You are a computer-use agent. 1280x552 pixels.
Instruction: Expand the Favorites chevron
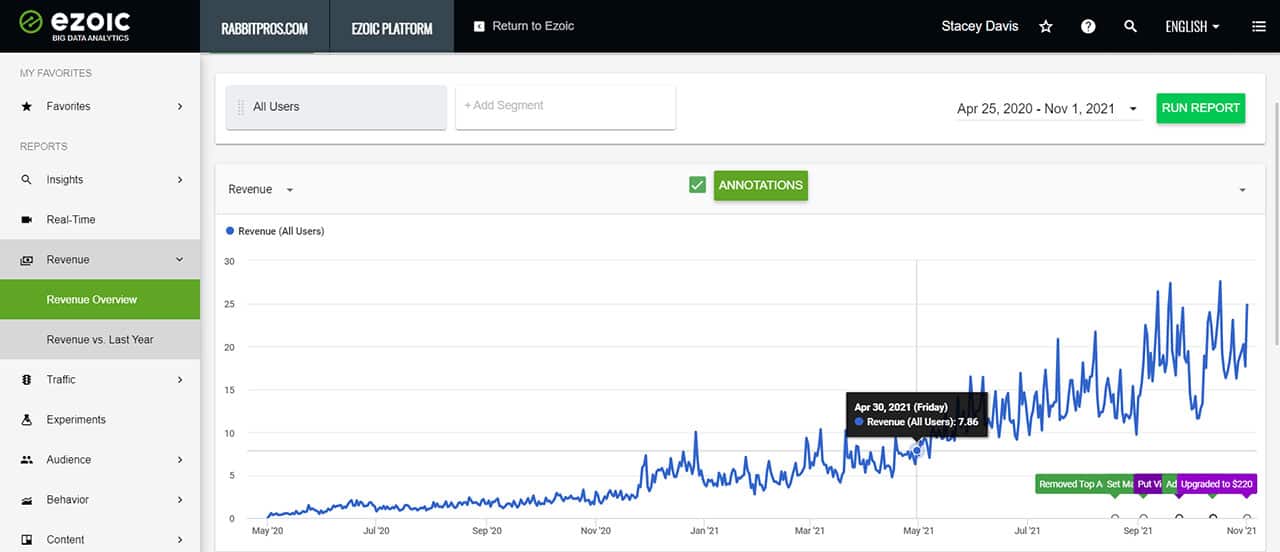[x=180, y=106]
